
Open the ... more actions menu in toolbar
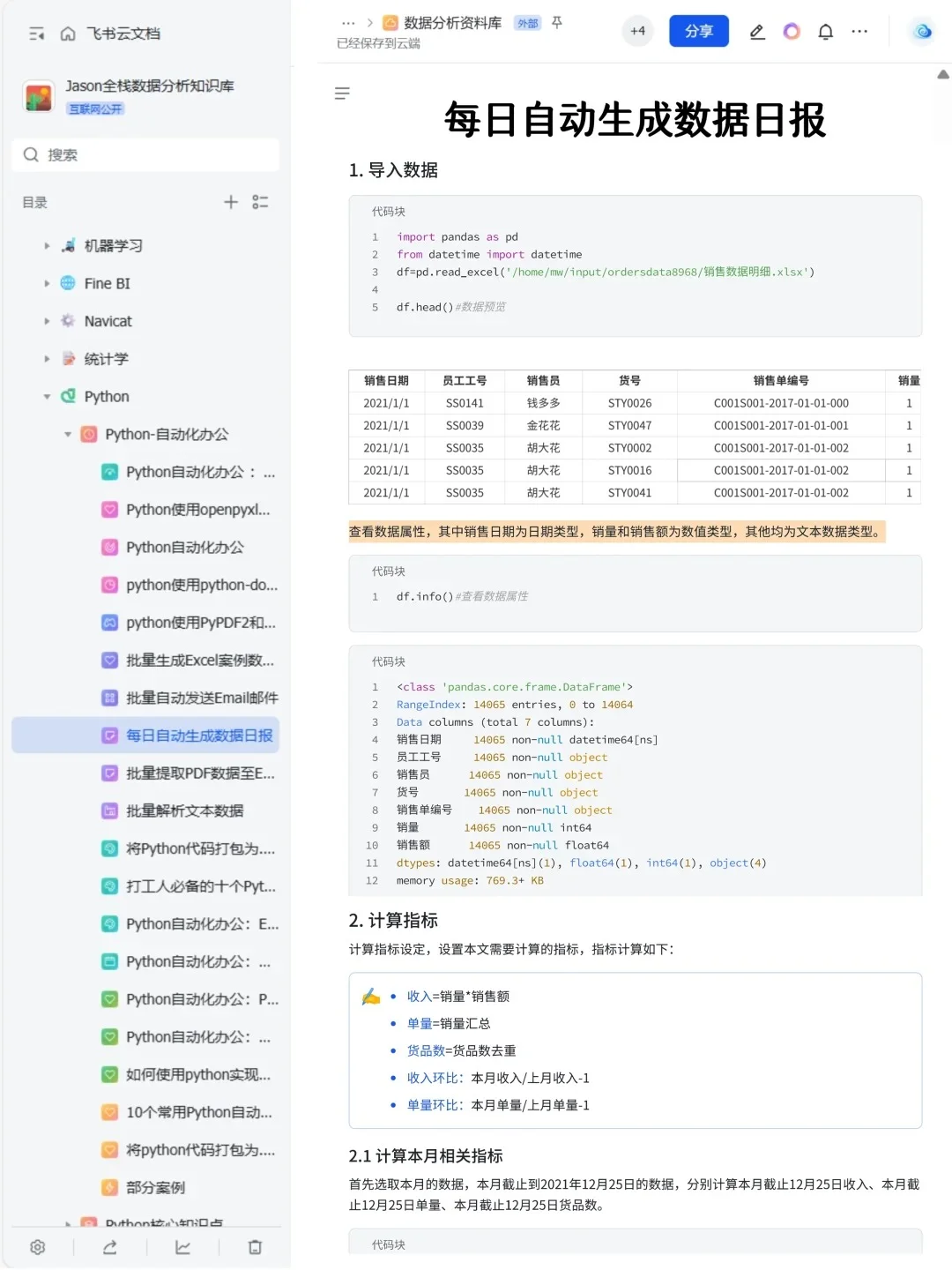pyautogui.click(x=859, y=31)
